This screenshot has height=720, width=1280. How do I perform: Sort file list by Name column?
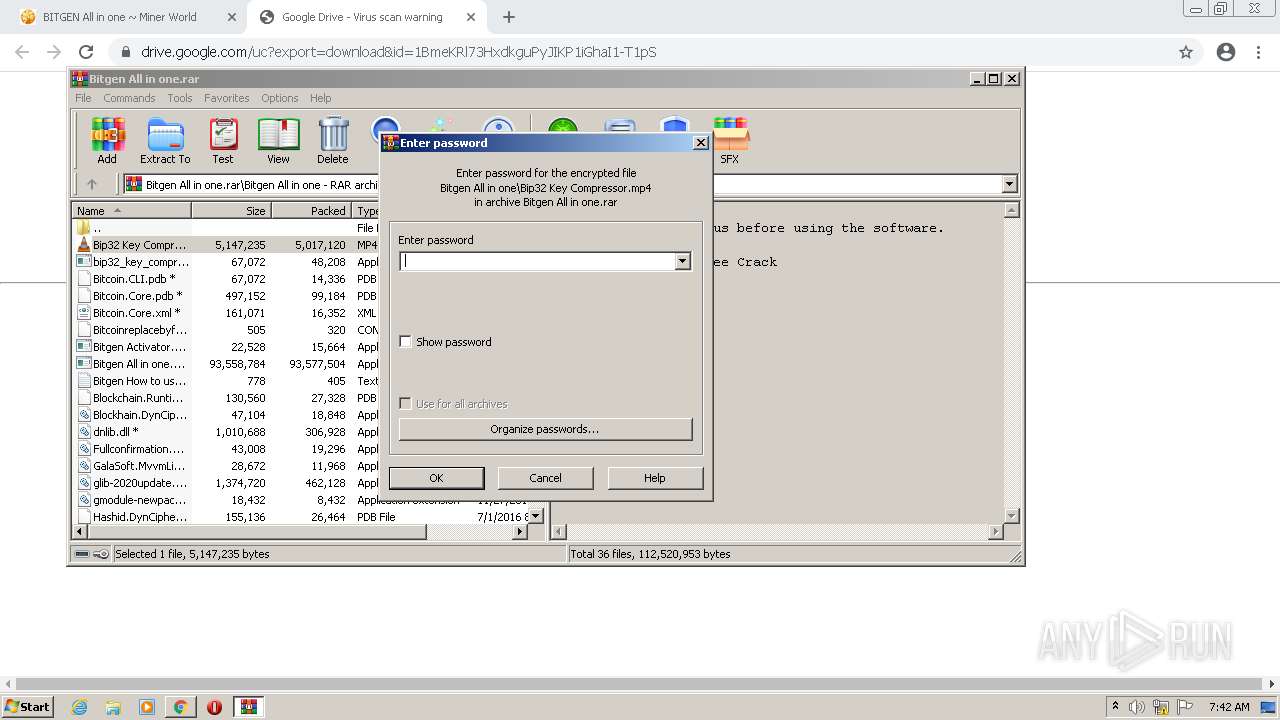pos(132,211)
